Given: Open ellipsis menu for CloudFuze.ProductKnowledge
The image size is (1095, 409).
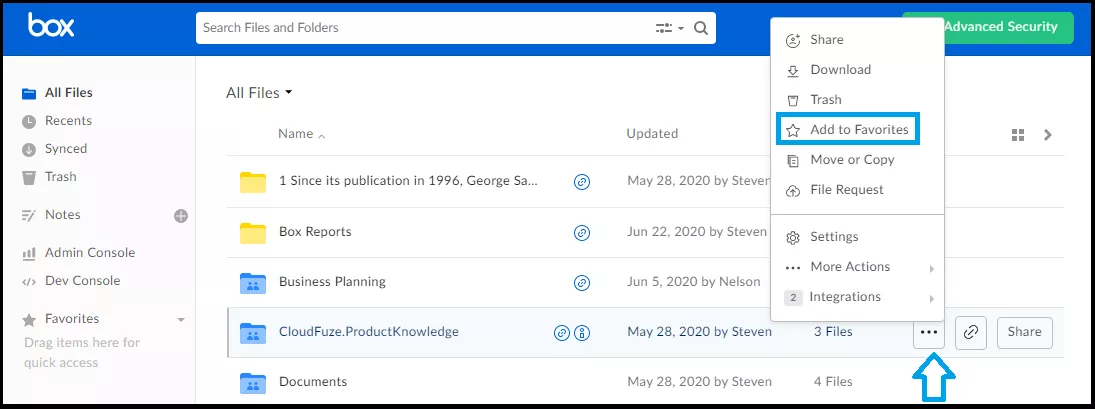Looking at the screenshot, I should tap(929, 332).
